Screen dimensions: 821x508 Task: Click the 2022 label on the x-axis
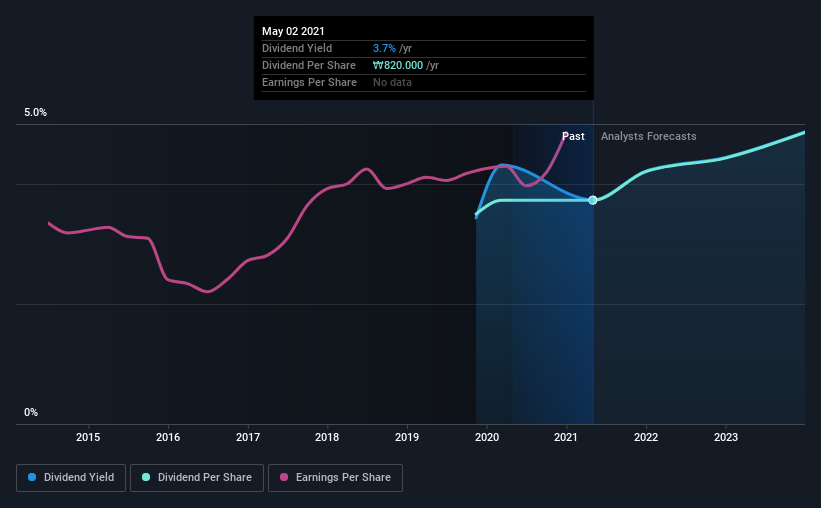(646, 437)
